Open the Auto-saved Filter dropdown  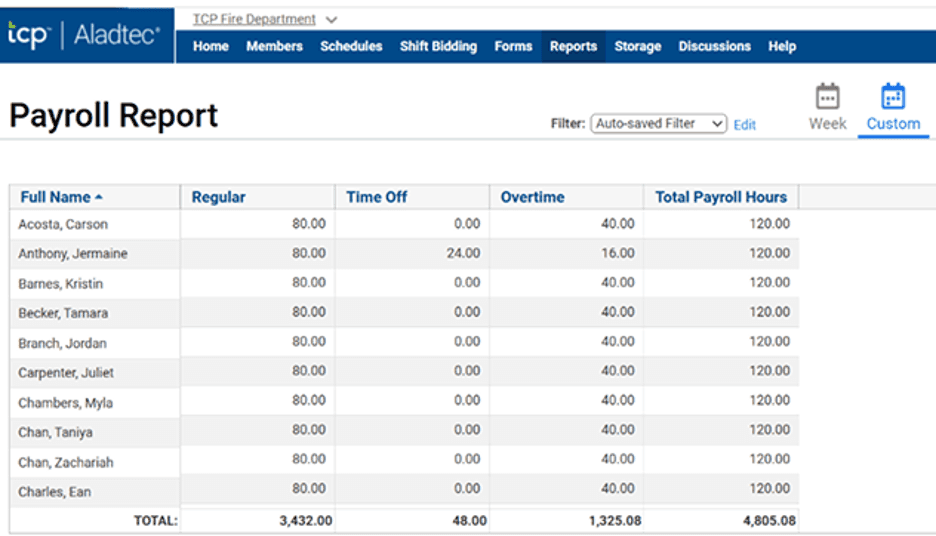(x=658, y=124)
